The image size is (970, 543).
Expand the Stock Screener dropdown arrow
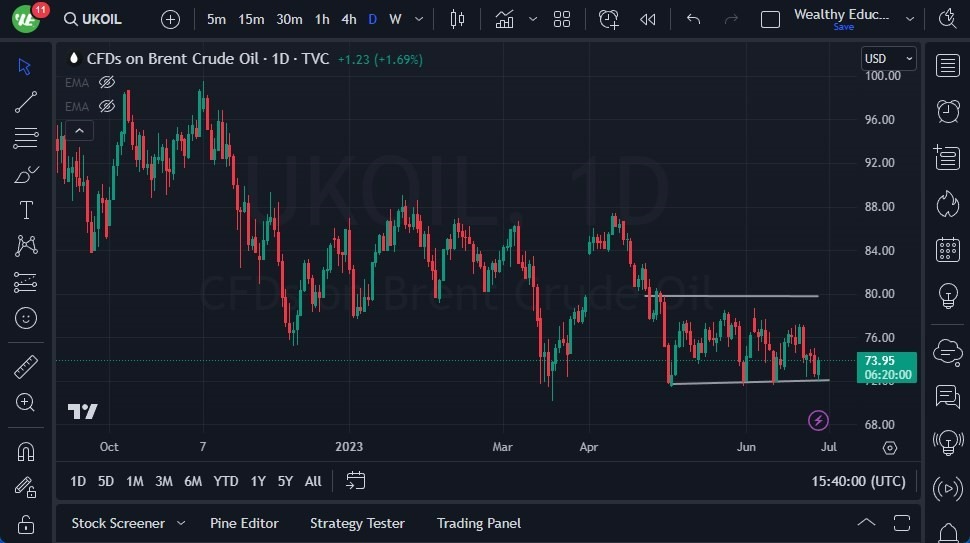pyautogui.click(x=181, y=523)
